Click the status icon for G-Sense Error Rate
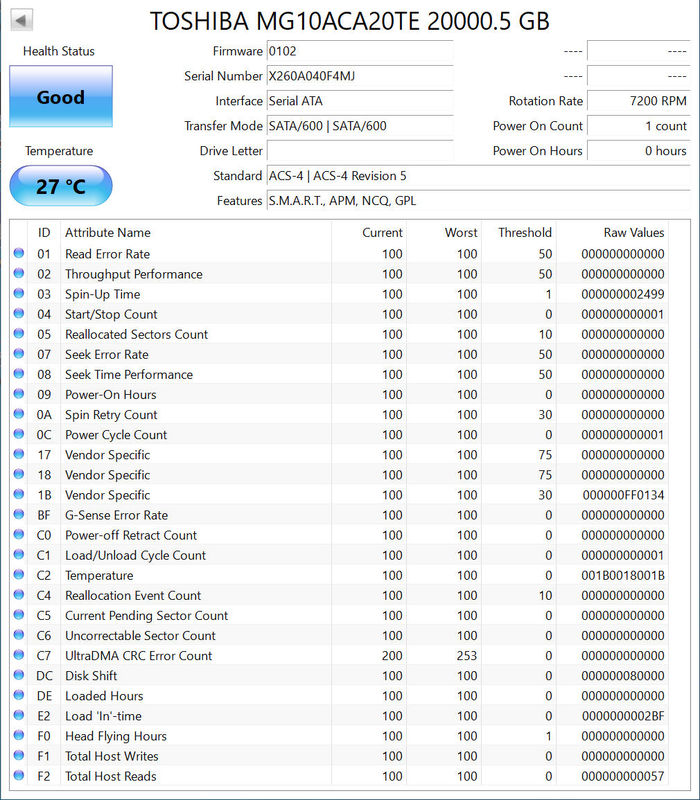 click(x=19, y=515)
